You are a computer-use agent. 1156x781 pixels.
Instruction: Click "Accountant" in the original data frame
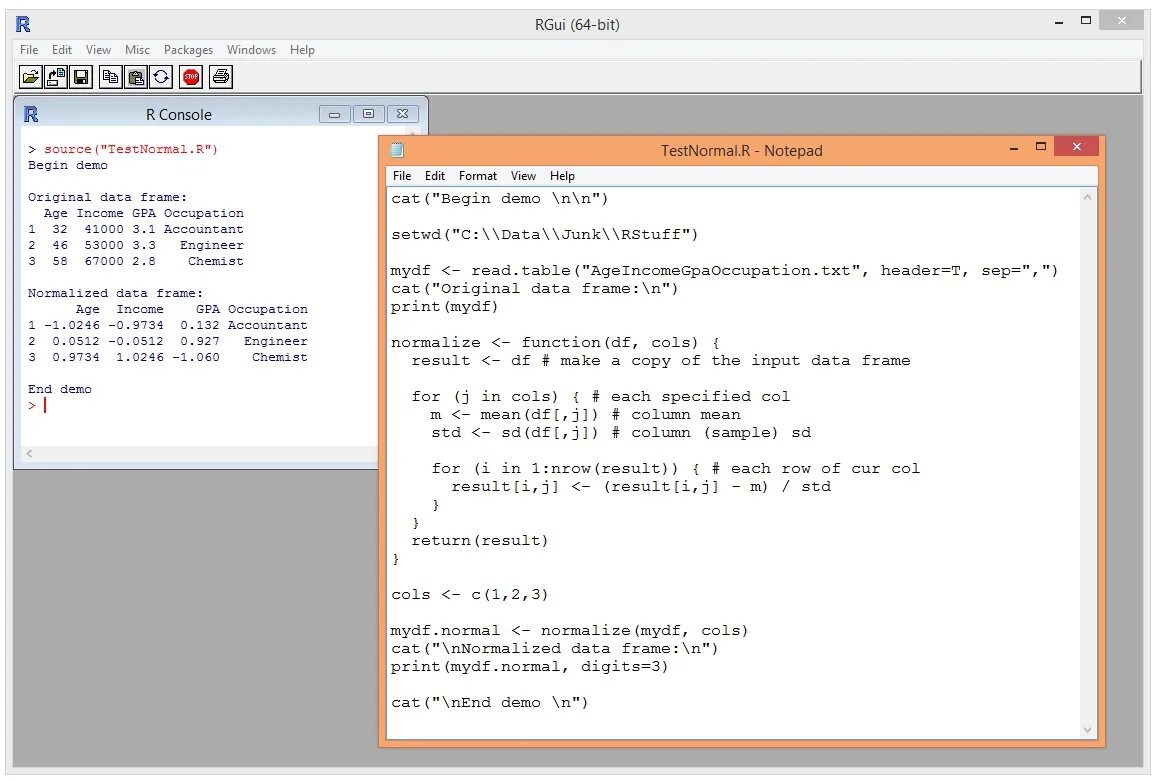tap(203, 229)
